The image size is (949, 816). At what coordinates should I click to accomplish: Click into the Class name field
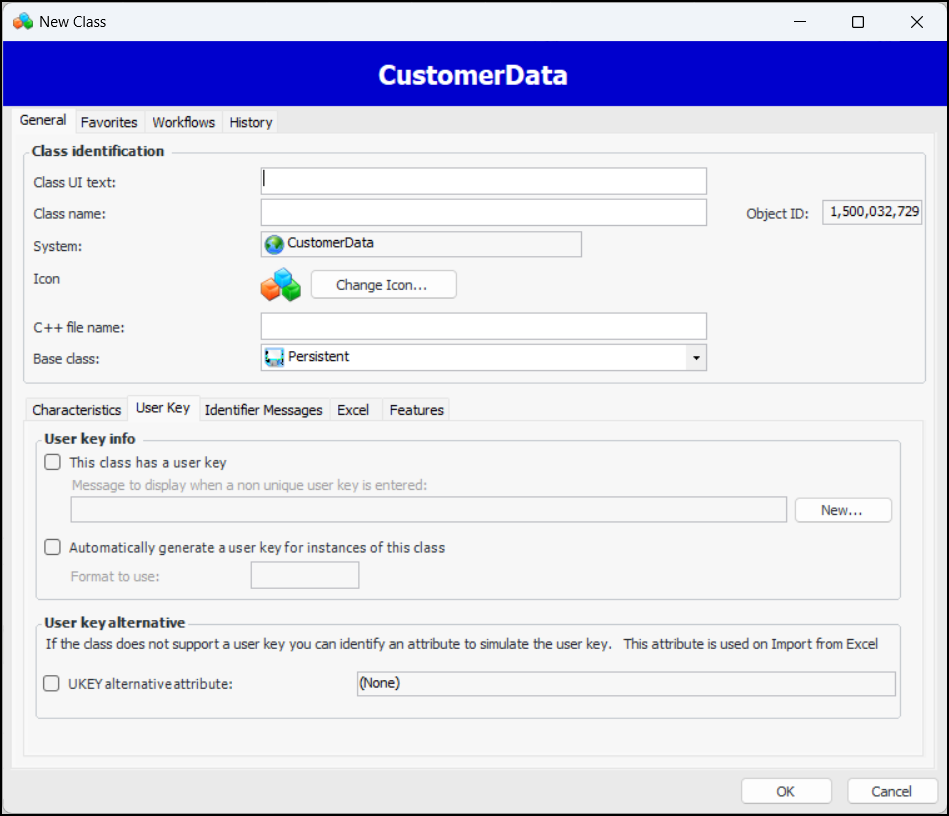pyautogui.click(x=483, y=213)
